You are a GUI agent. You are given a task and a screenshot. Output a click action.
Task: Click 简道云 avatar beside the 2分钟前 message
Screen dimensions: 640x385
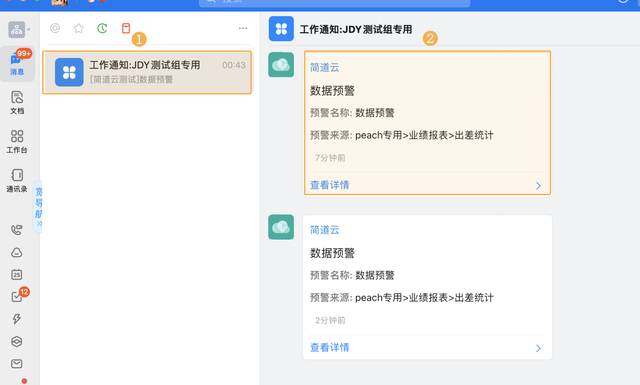tap(281, 227)
